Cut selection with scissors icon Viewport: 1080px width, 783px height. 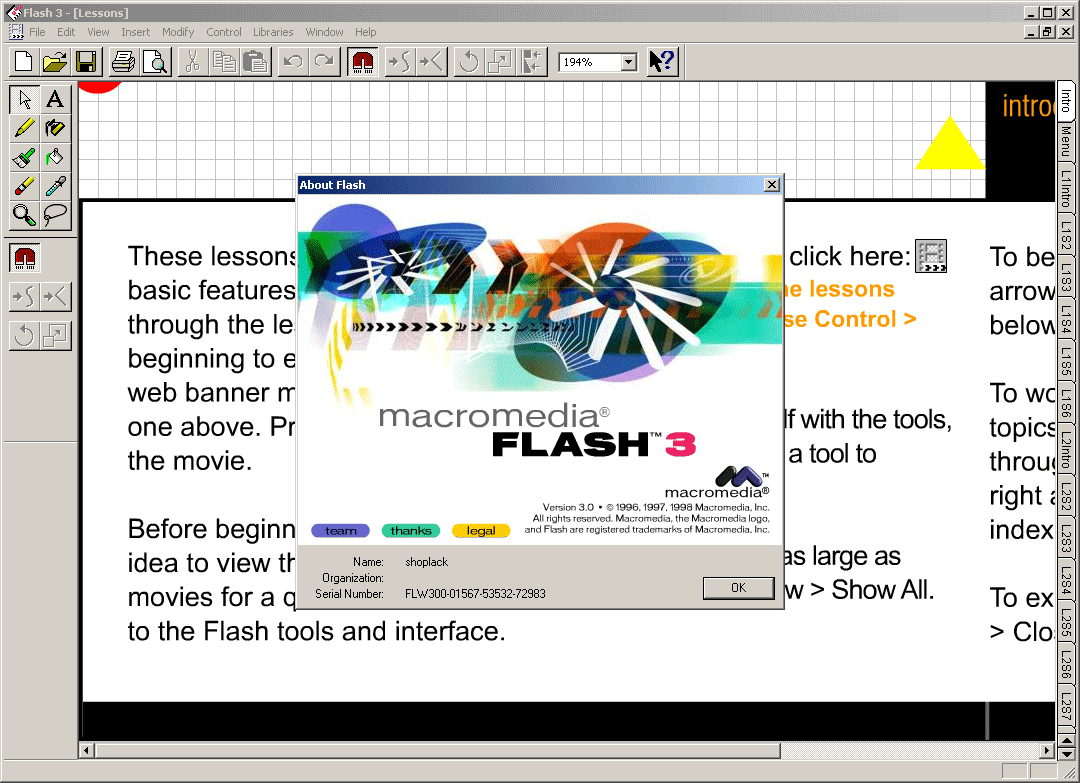click(x=193, y=62)
